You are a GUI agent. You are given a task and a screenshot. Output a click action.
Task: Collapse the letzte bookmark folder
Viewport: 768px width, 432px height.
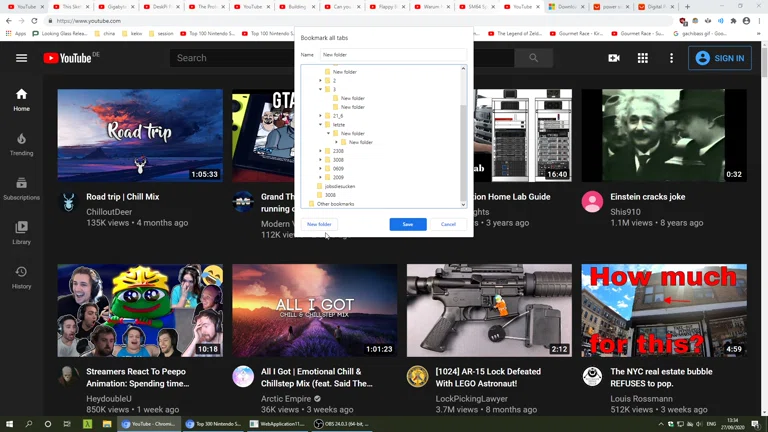[x=321, y=125]
